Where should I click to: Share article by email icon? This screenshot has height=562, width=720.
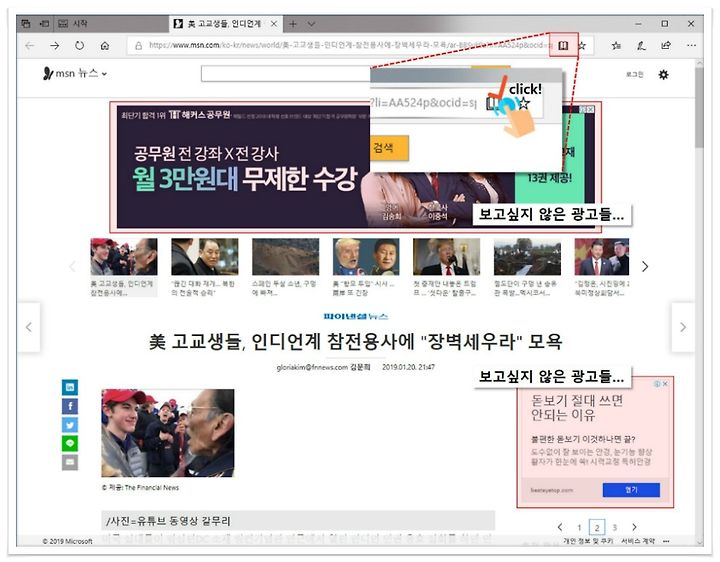(70, 462)
